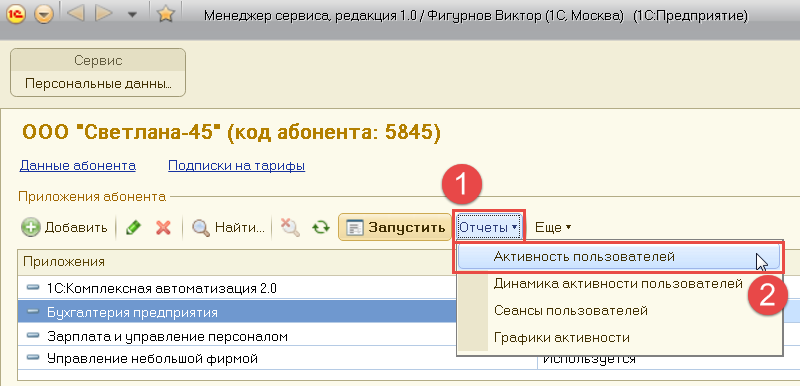This screenshot has height=386, width=800.
Task: Select Активность пользователей report
Action: coord(619,256)
